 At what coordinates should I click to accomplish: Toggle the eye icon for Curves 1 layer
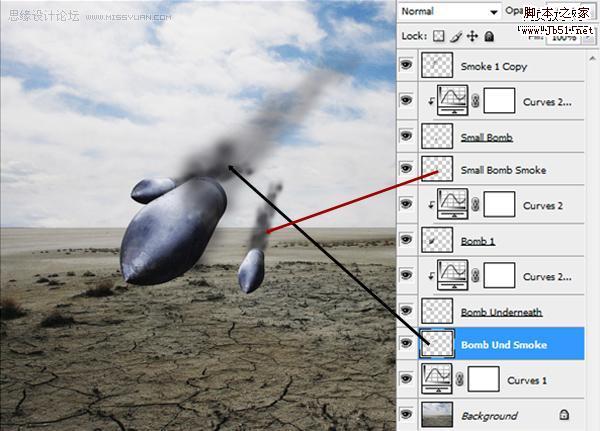406,379
